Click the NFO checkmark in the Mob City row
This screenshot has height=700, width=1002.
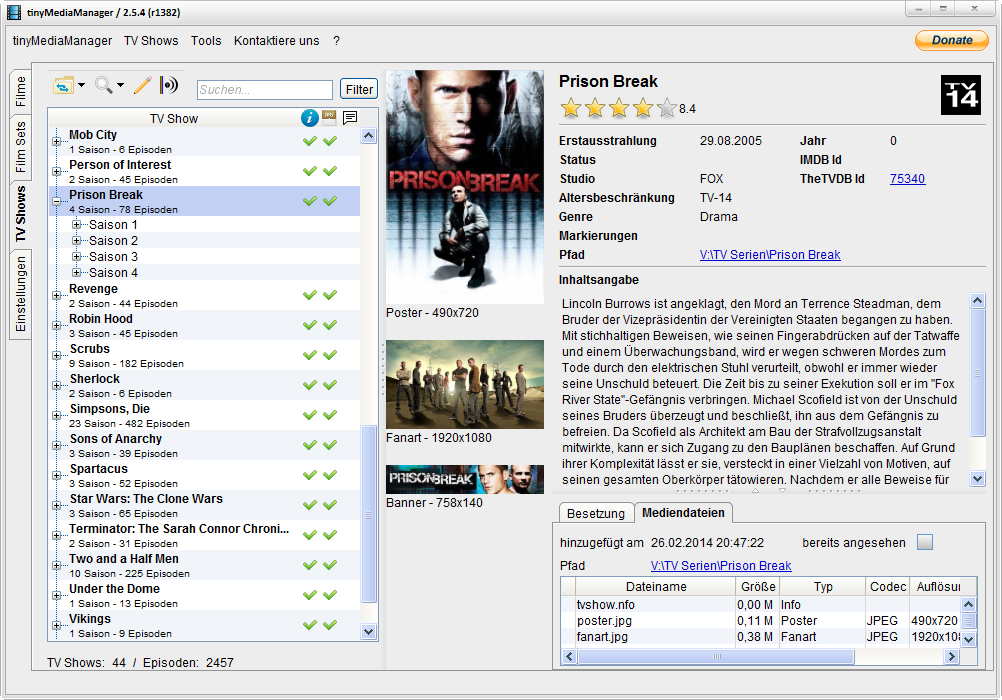pos(310,141)
